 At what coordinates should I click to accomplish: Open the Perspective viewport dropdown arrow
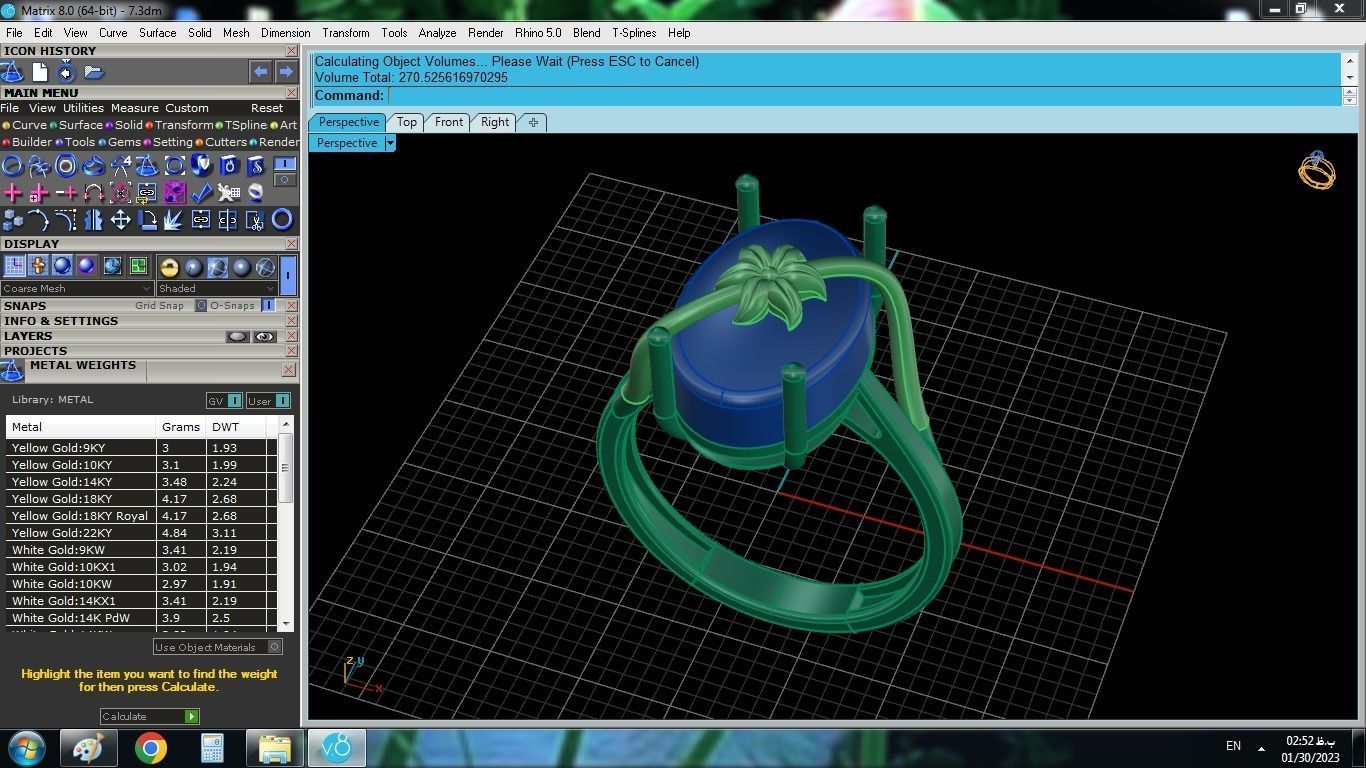[390, 143]
